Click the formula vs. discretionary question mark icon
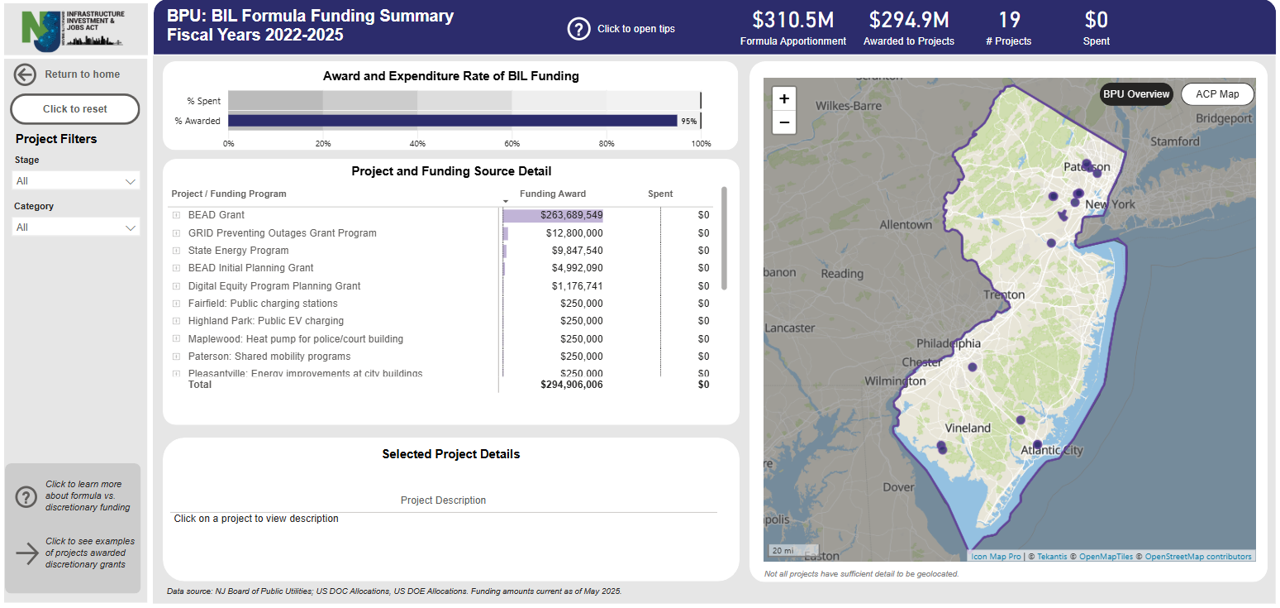 (x=26, y=497)
